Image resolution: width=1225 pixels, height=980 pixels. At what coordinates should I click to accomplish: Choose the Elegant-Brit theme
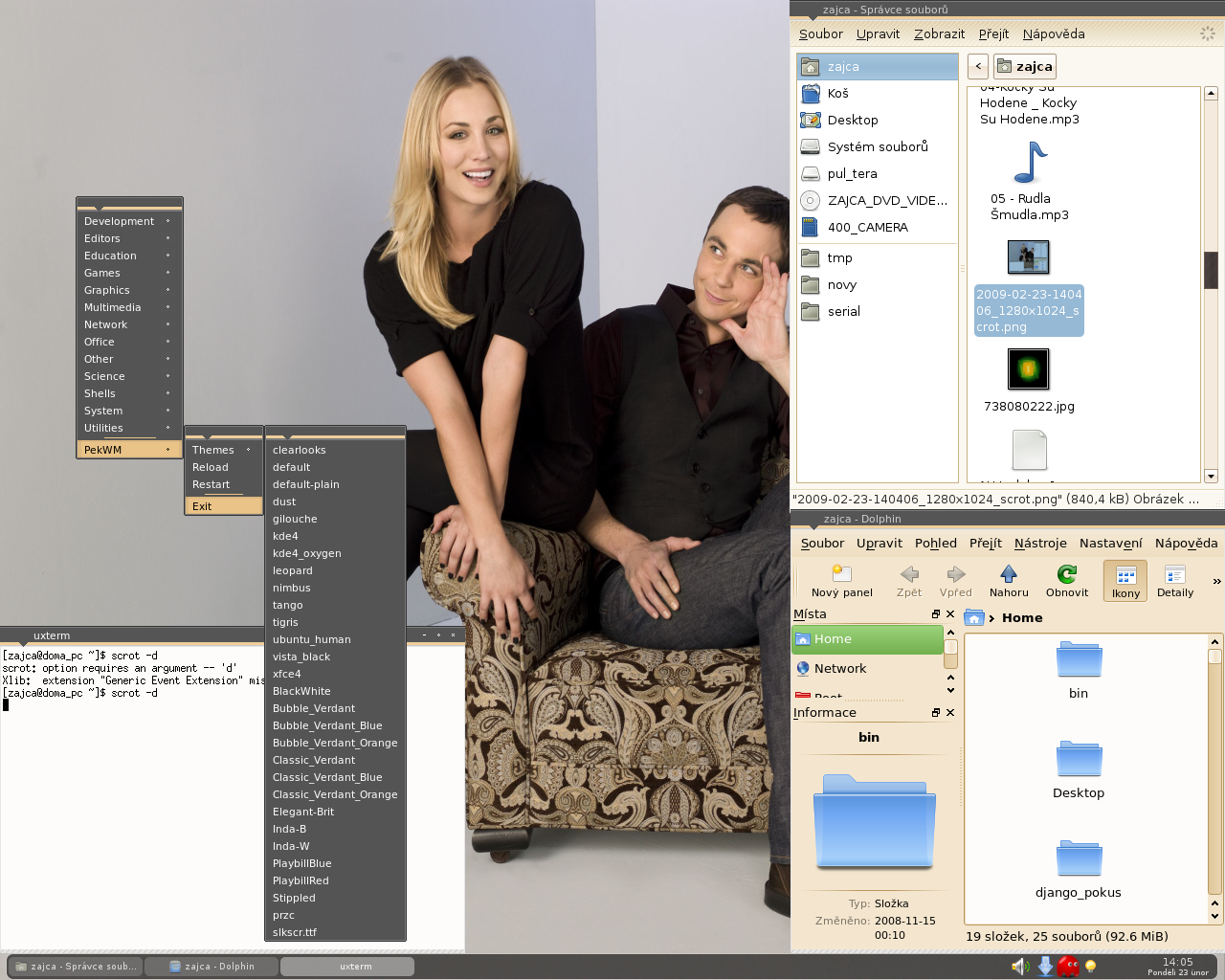click(335, 812)
